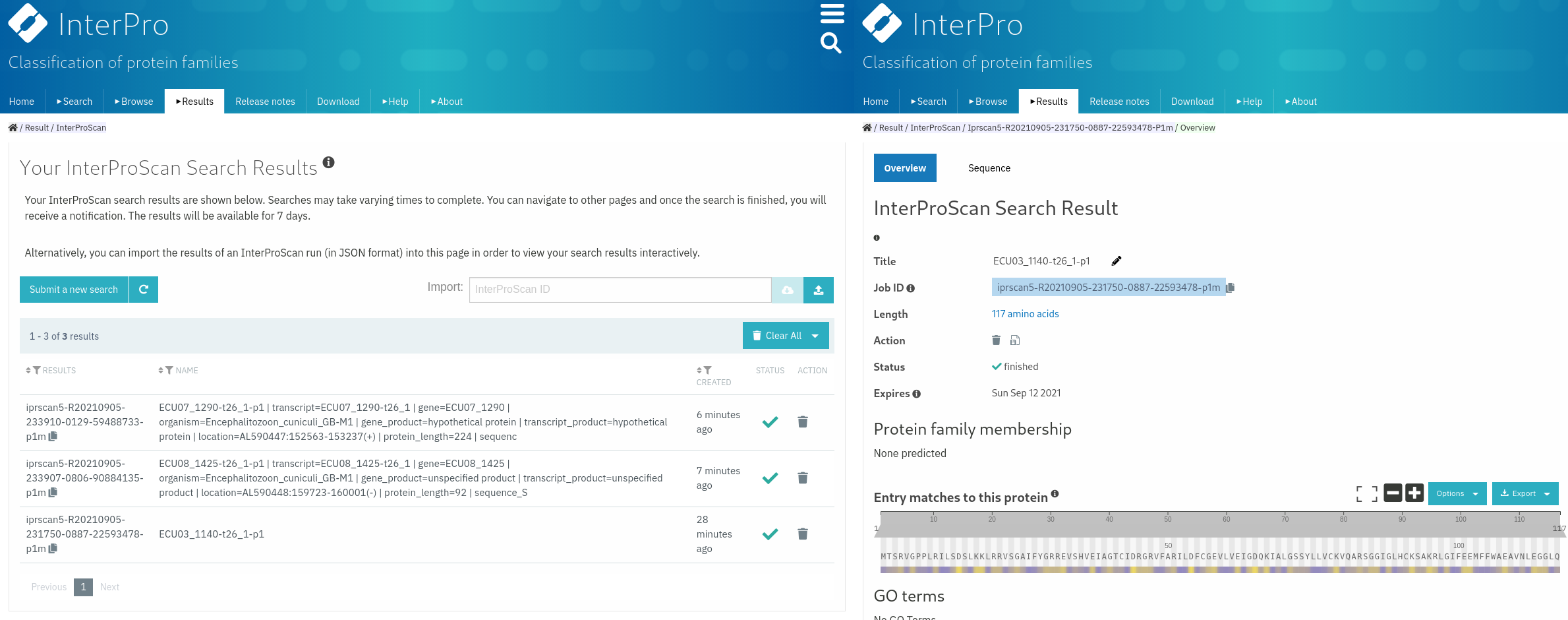Select the Overview tab

click(x=905, y=168)
